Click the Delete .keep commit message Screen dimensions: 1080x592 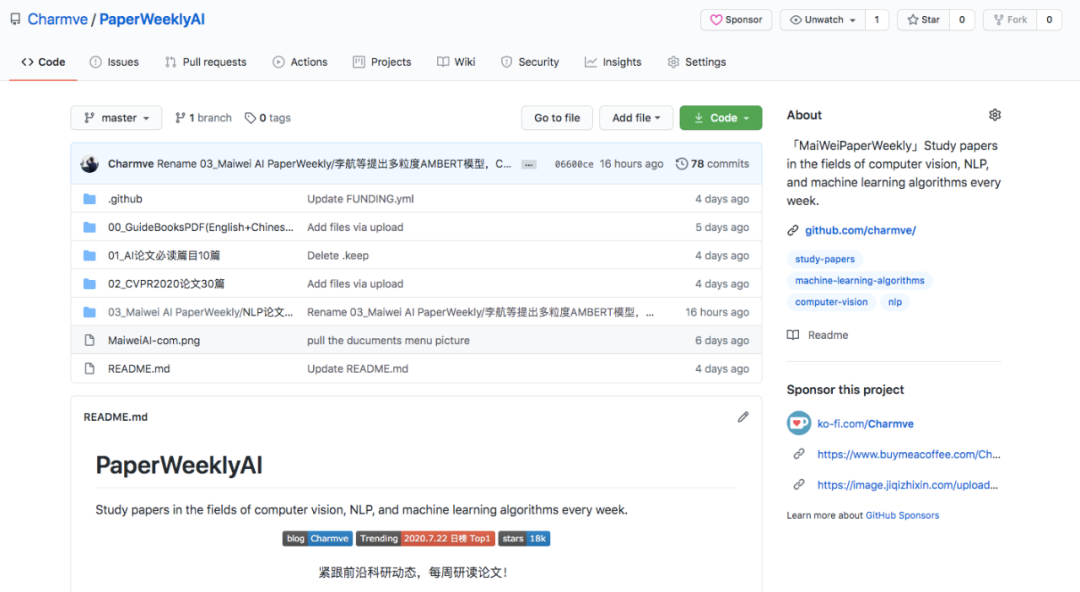pyautogui.click(x=338, y=256)
